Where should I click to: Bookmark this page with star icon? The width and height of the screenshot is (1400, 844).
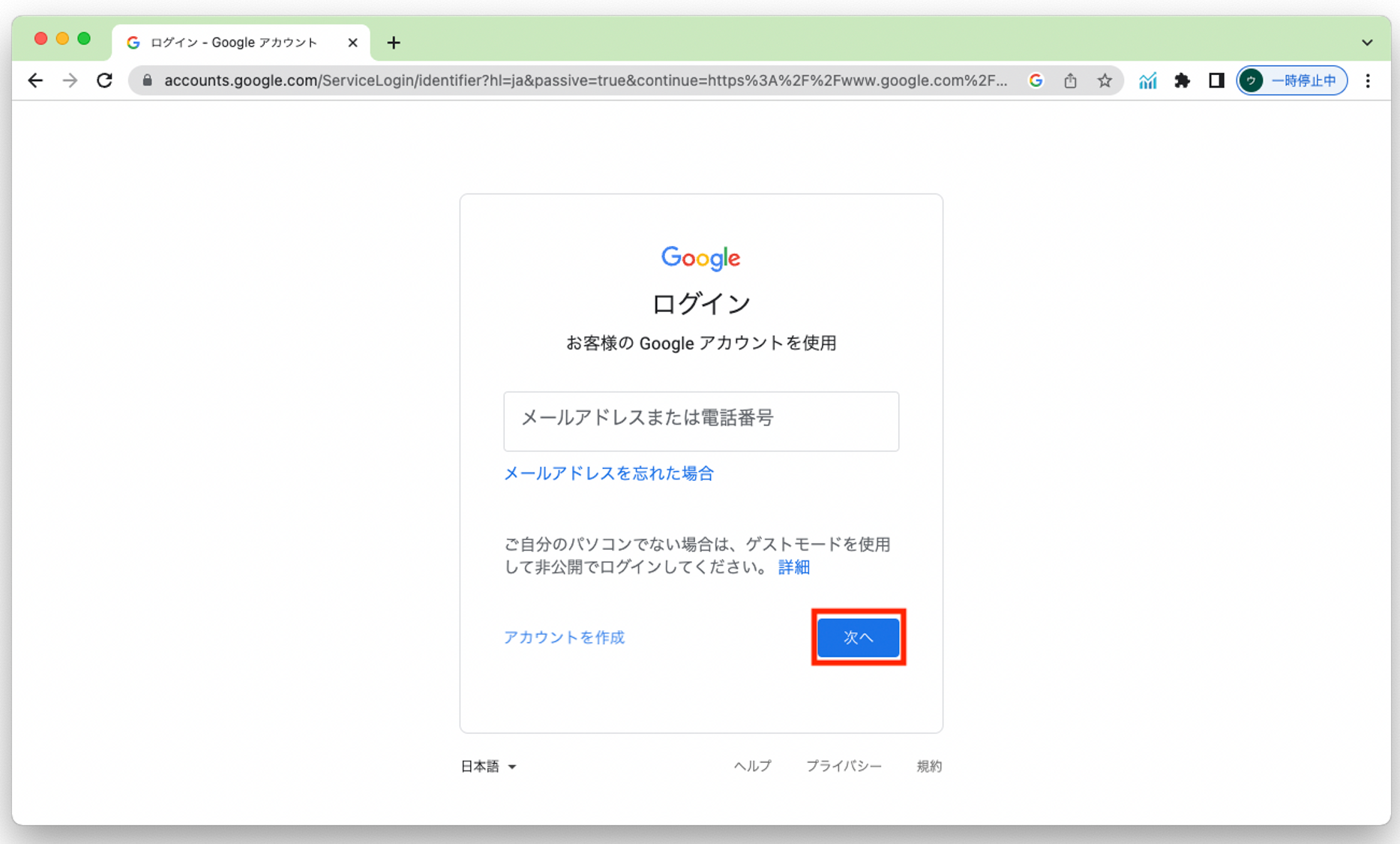[1105, 80]
